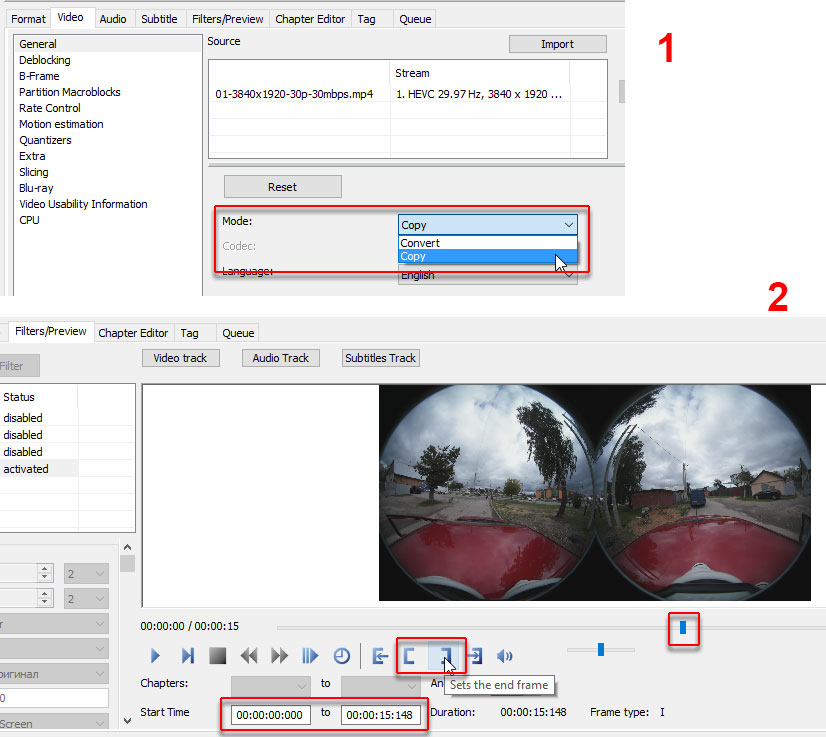Switch to the Video tab
This screenshot has height=737, width=826.
click(71, 17)
